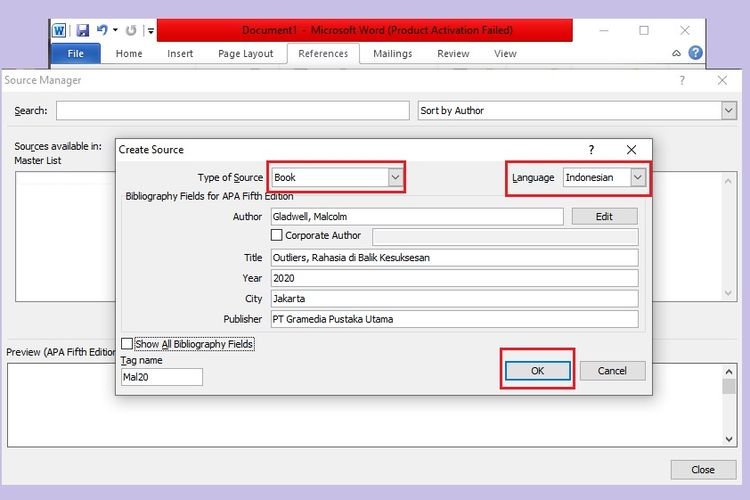Click scroll up arrow of the right sources list
The image size is (750, 500).
click(728, 181)
